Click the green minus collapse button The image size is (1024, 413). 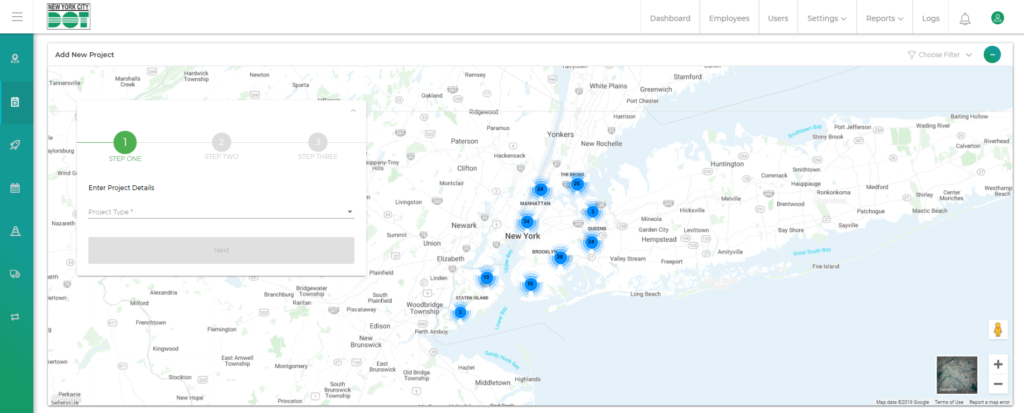(991, 55)
